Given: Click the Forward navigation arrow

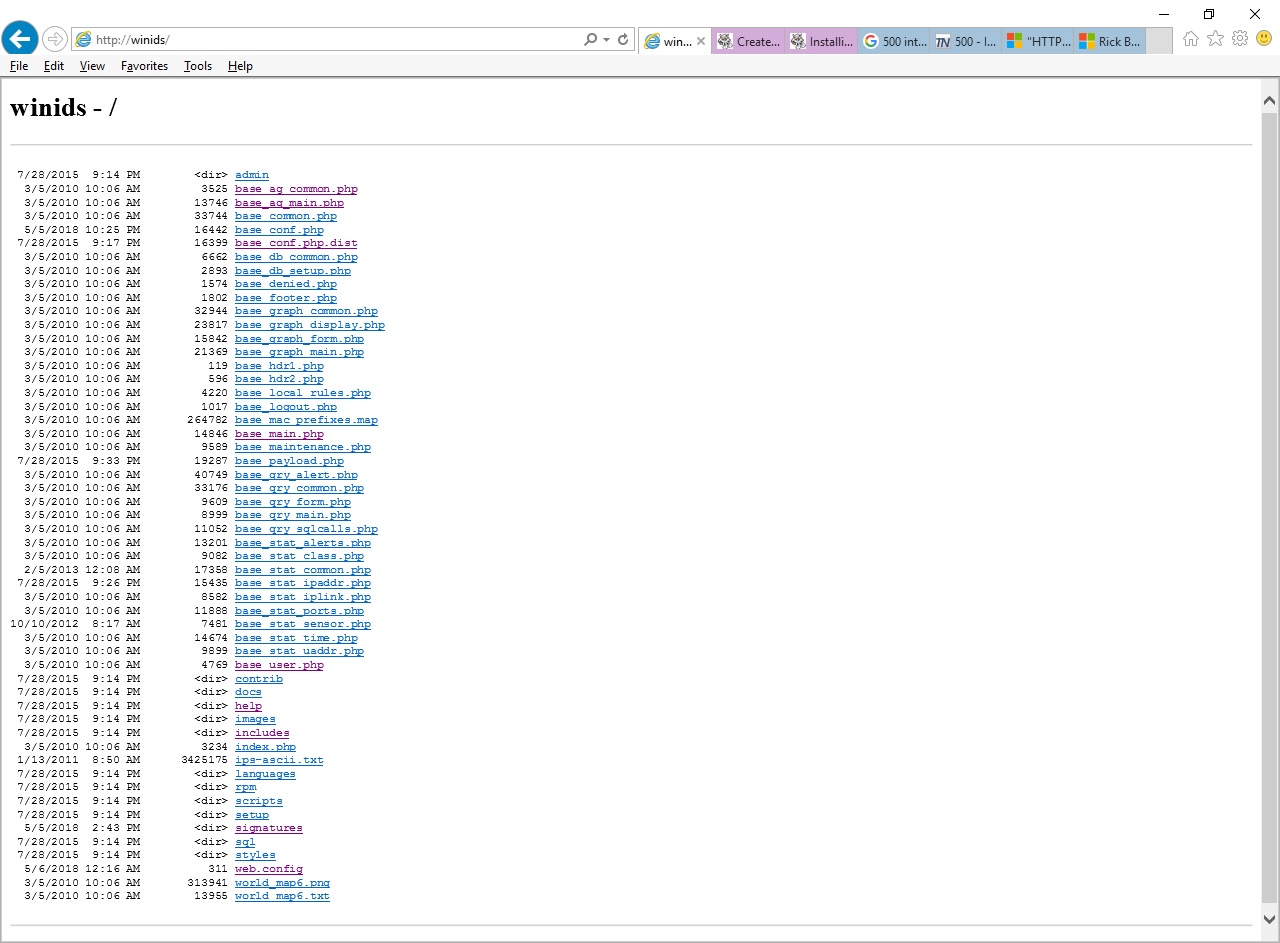Looking at the screenshot, I should [x=55, y=39].
